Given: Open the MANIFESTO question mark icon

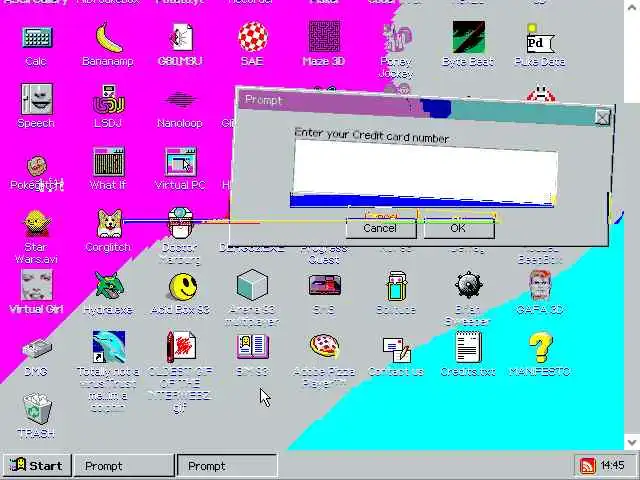Looking at the screenshot, I should point(540,347).
